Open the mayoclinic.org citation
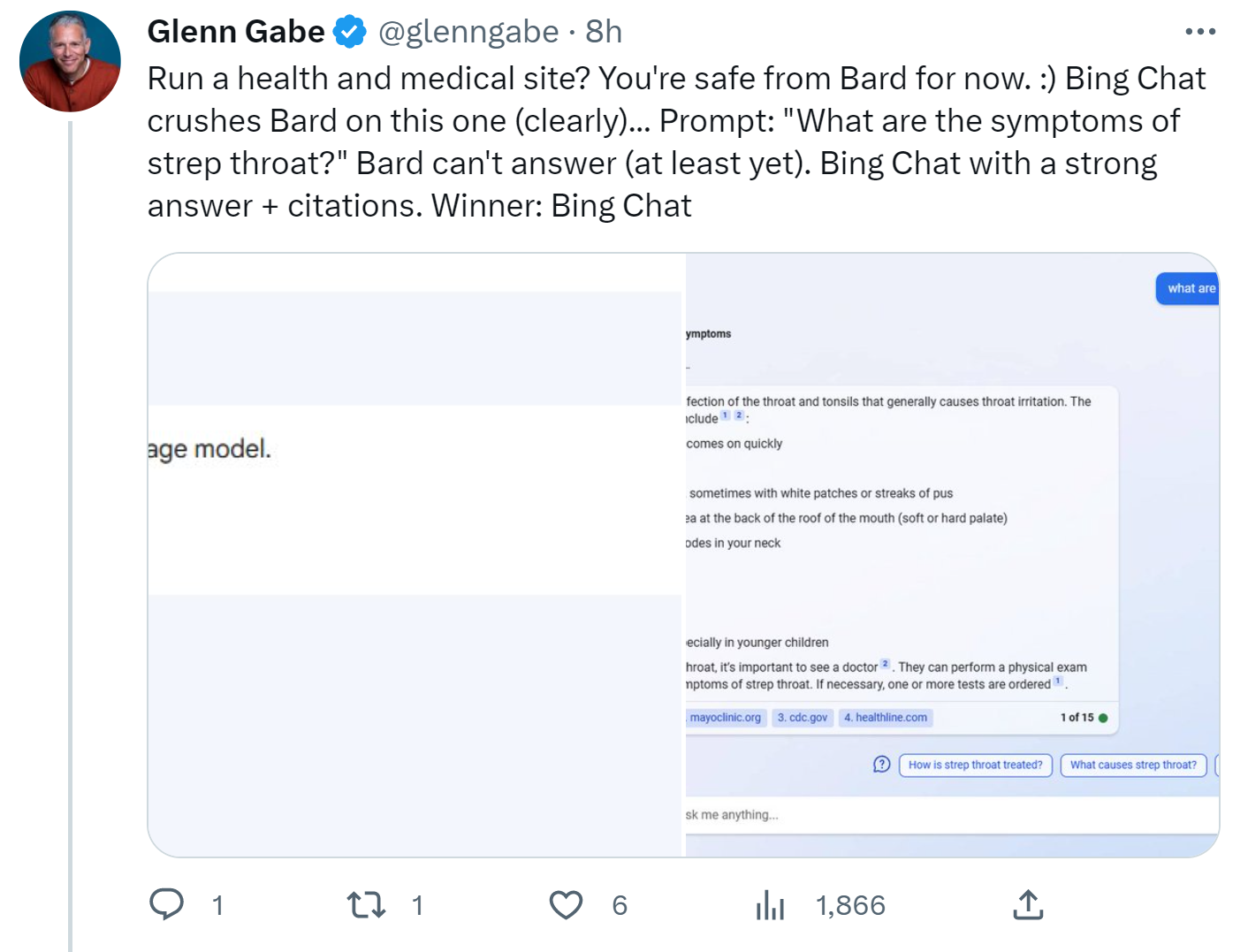The width and height of the screenshot is (1248, 952). [x=725, y=717]
